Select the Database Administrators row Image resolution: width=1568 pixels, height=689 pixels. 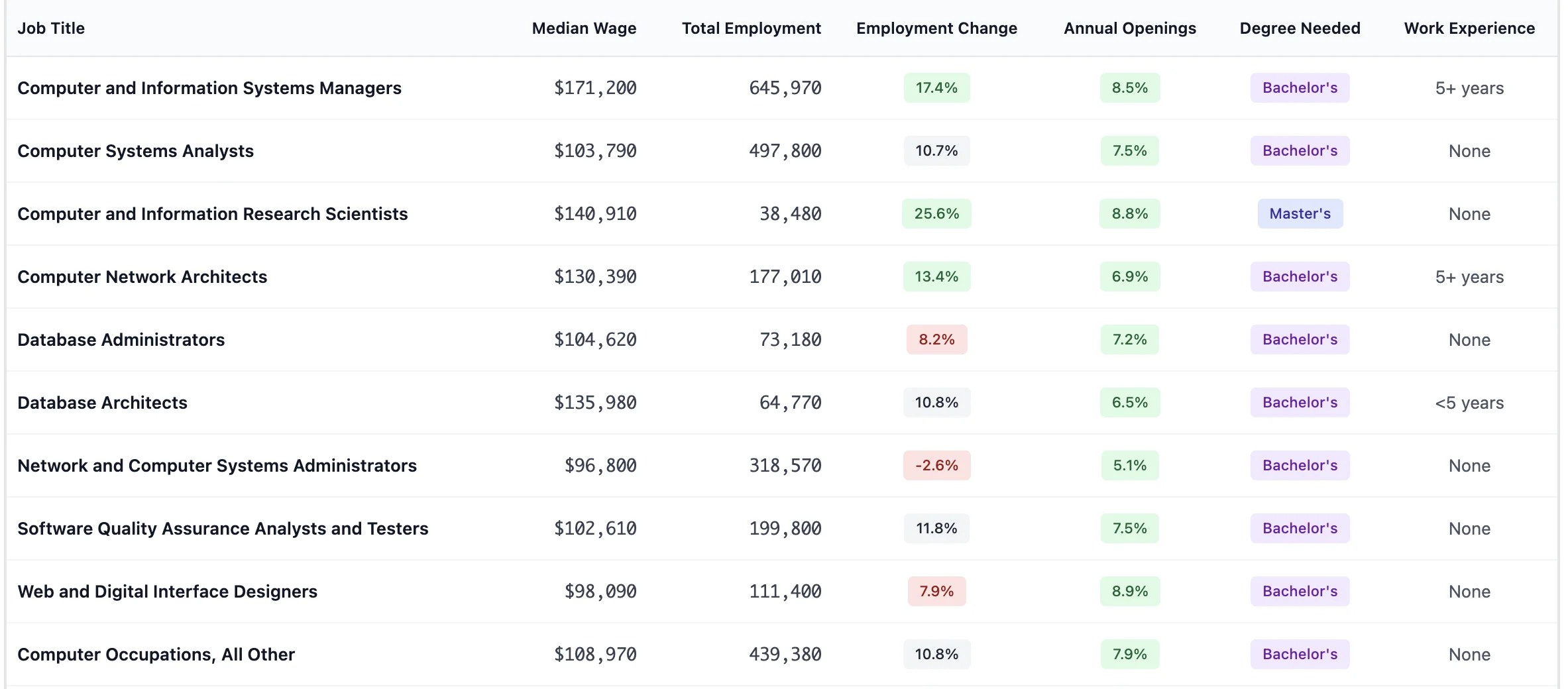pyautogui.click(x=121, y=339)
